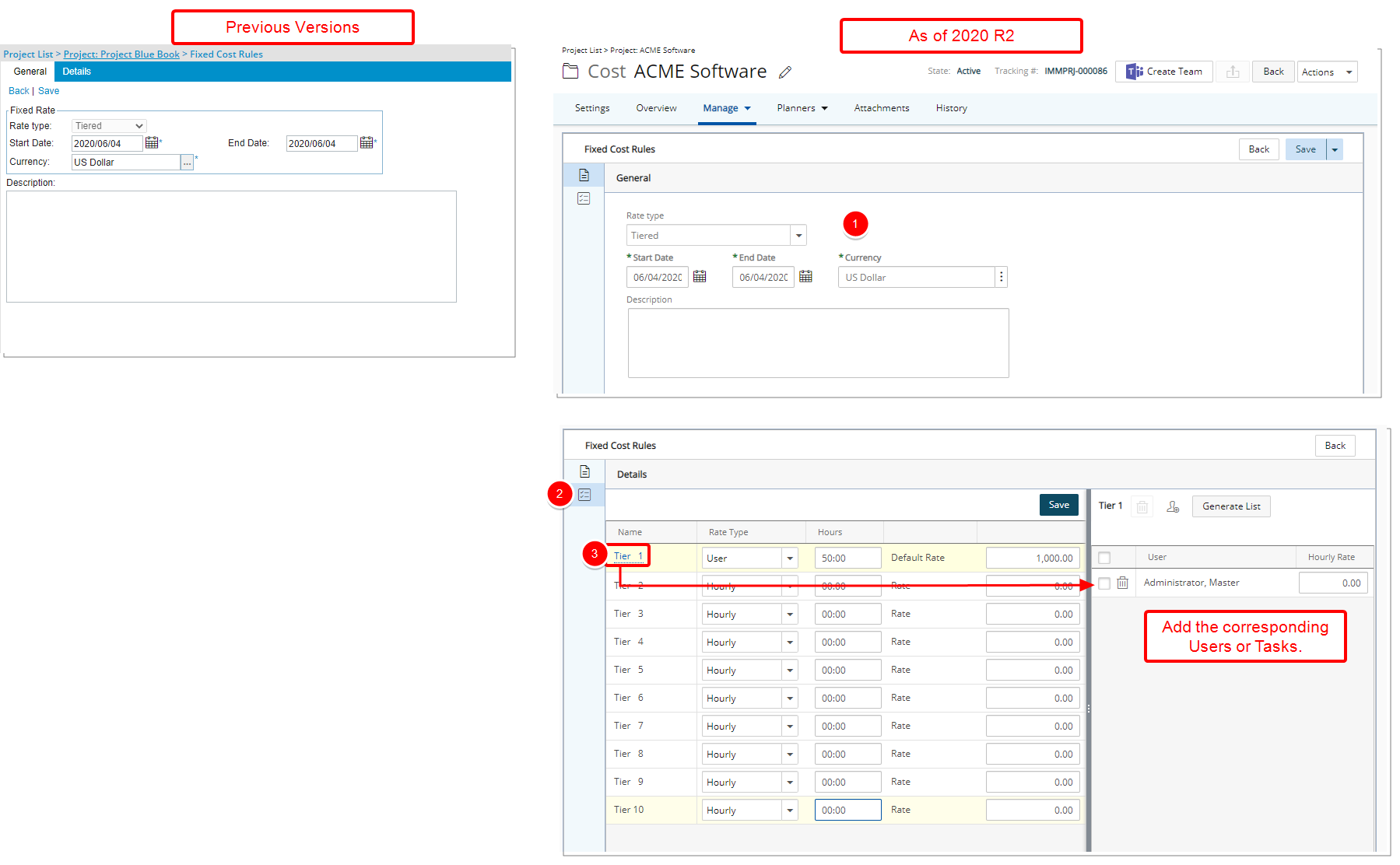Open the Overview tab
The image size is (1400, 865).
[656, 108]
